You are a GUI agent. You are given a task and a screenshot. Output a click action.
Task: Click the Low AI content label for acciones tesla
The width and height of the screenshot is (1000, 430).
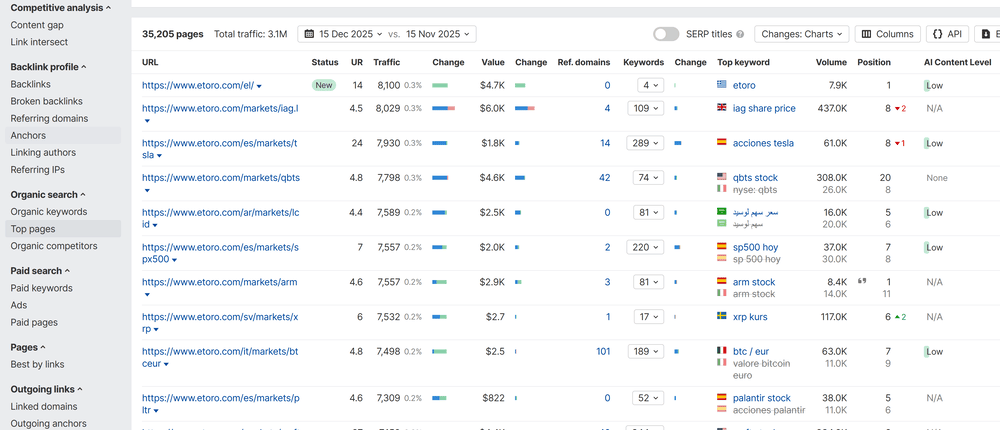tap(934, 143)
